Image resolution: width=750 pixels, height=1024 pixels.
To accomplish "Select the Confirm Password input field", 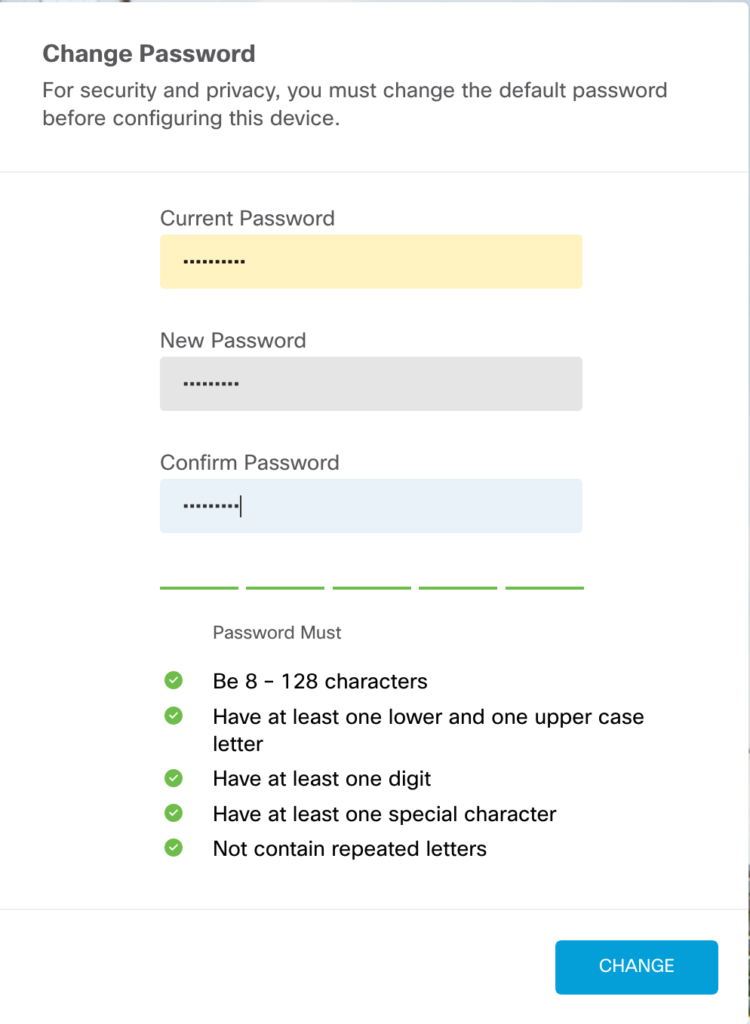I will (x=370, y=506).
